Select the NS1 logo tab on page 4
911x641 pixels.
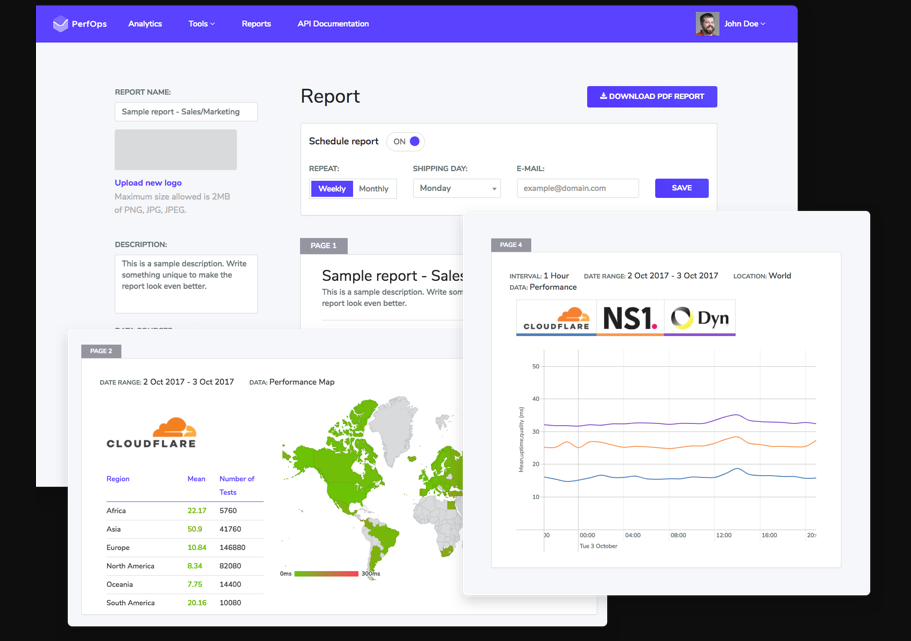click(630, 318)
